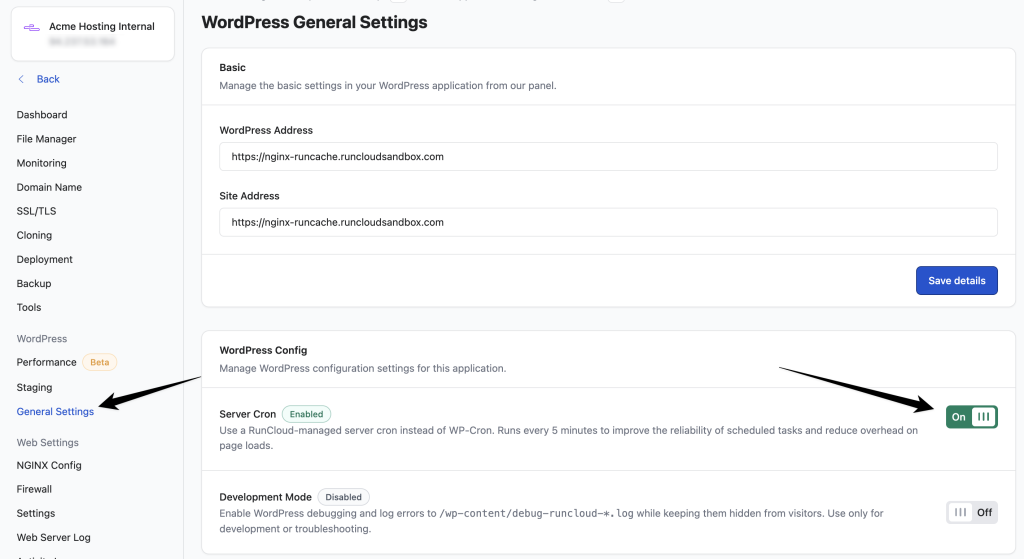The width and height of the screenshot is (1024, 559).
Task: Open Tools in the sidebar
Action: click(29, 308)
